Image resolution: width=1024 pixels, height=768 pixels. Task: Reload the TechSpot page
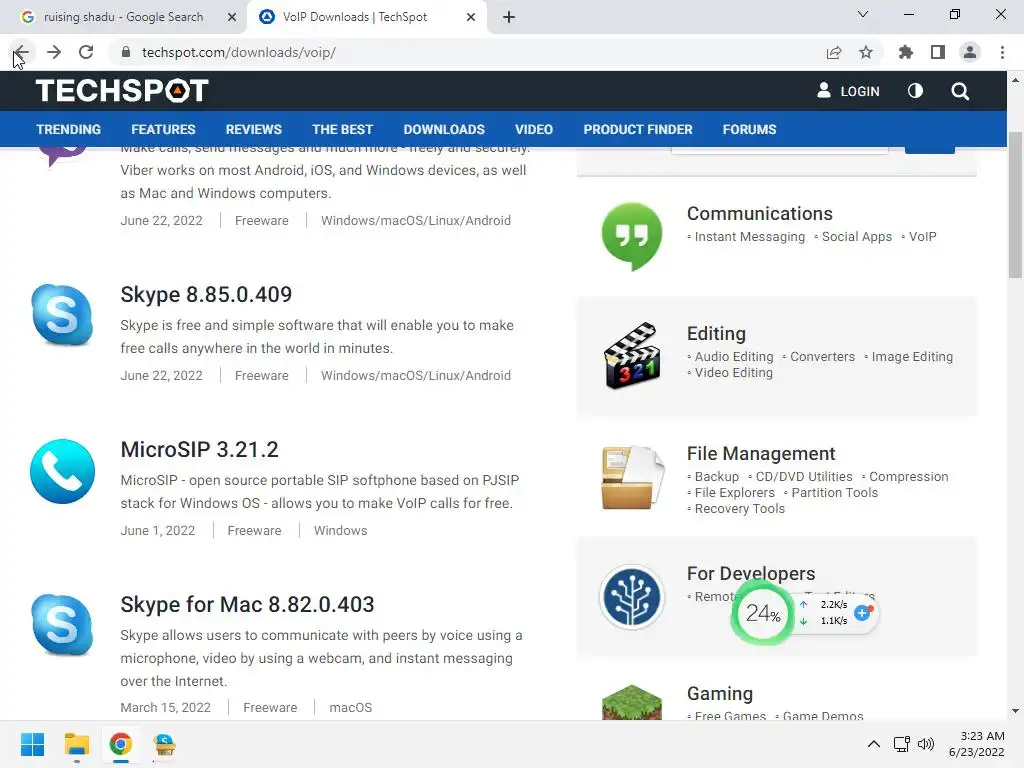coord(86,52)
